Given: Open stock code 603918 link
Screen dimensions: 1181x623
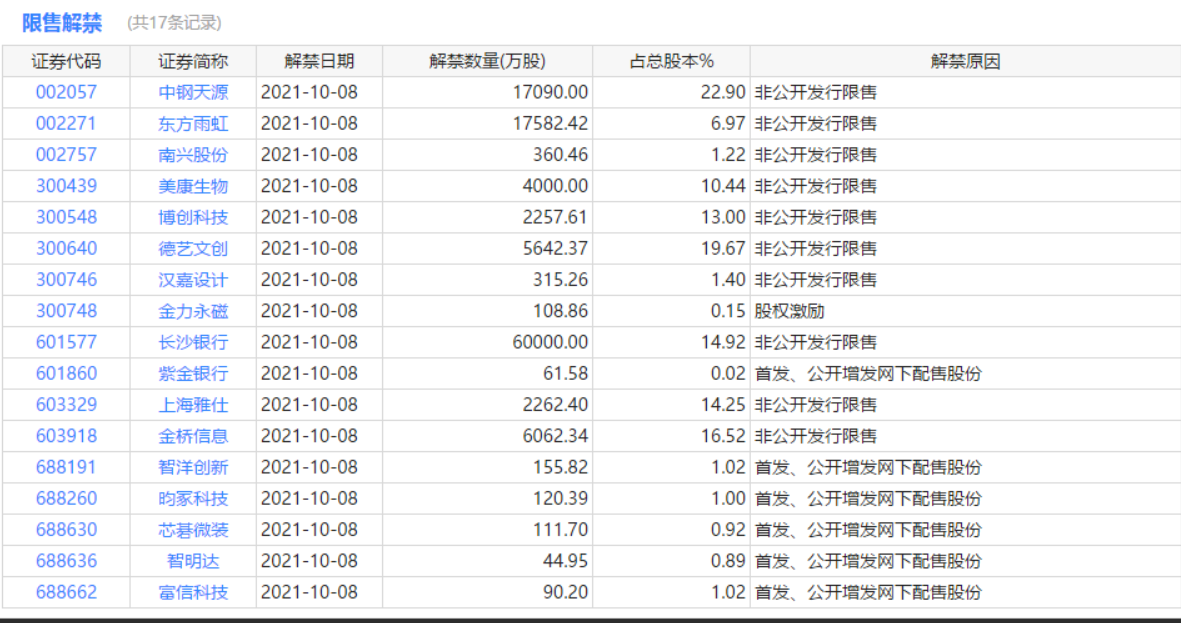Looking at the screenshot, I should coord(66,436).
